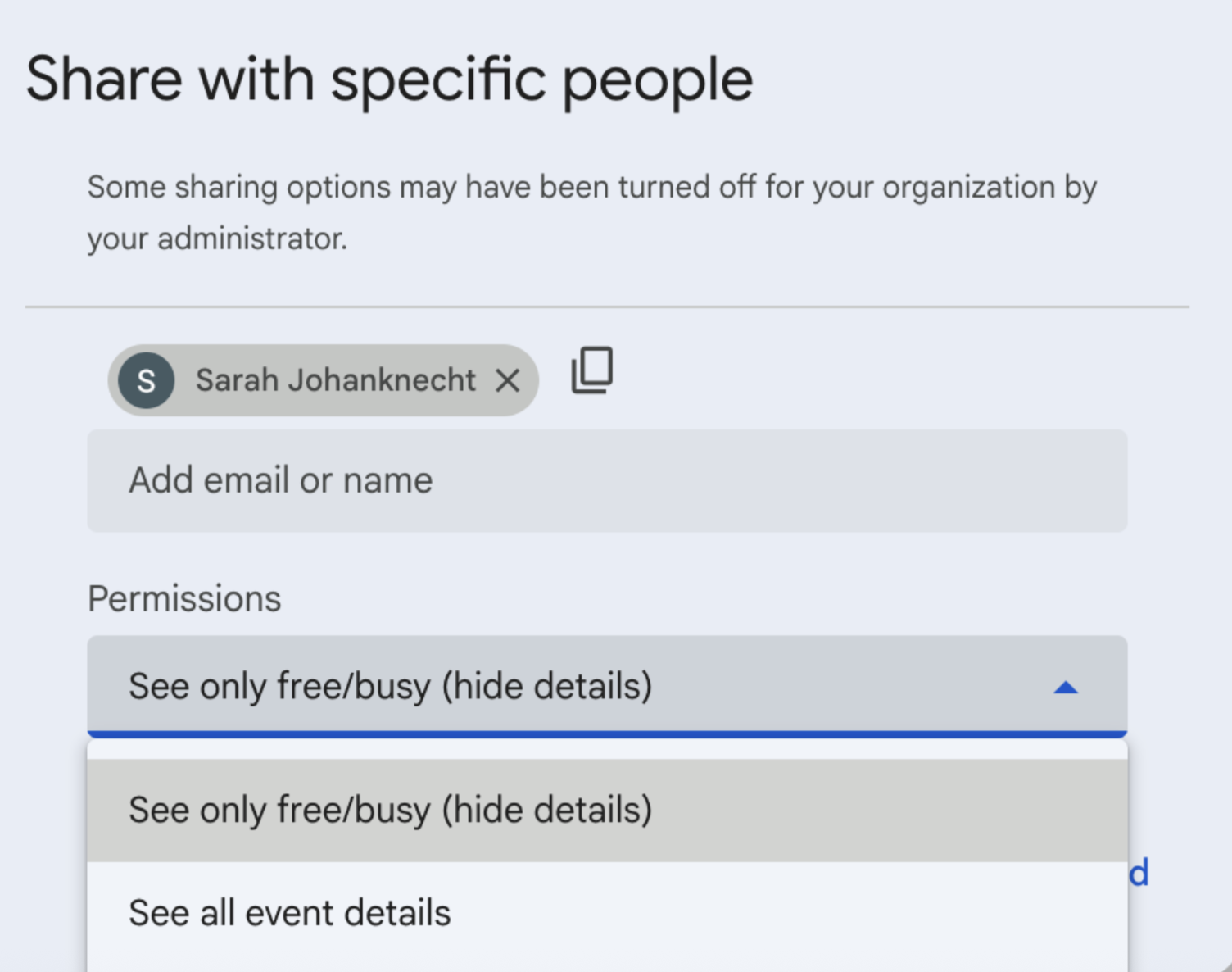
Task: Click the Sarah Johanknecht name chip
Action: click(x=335, y=380)
